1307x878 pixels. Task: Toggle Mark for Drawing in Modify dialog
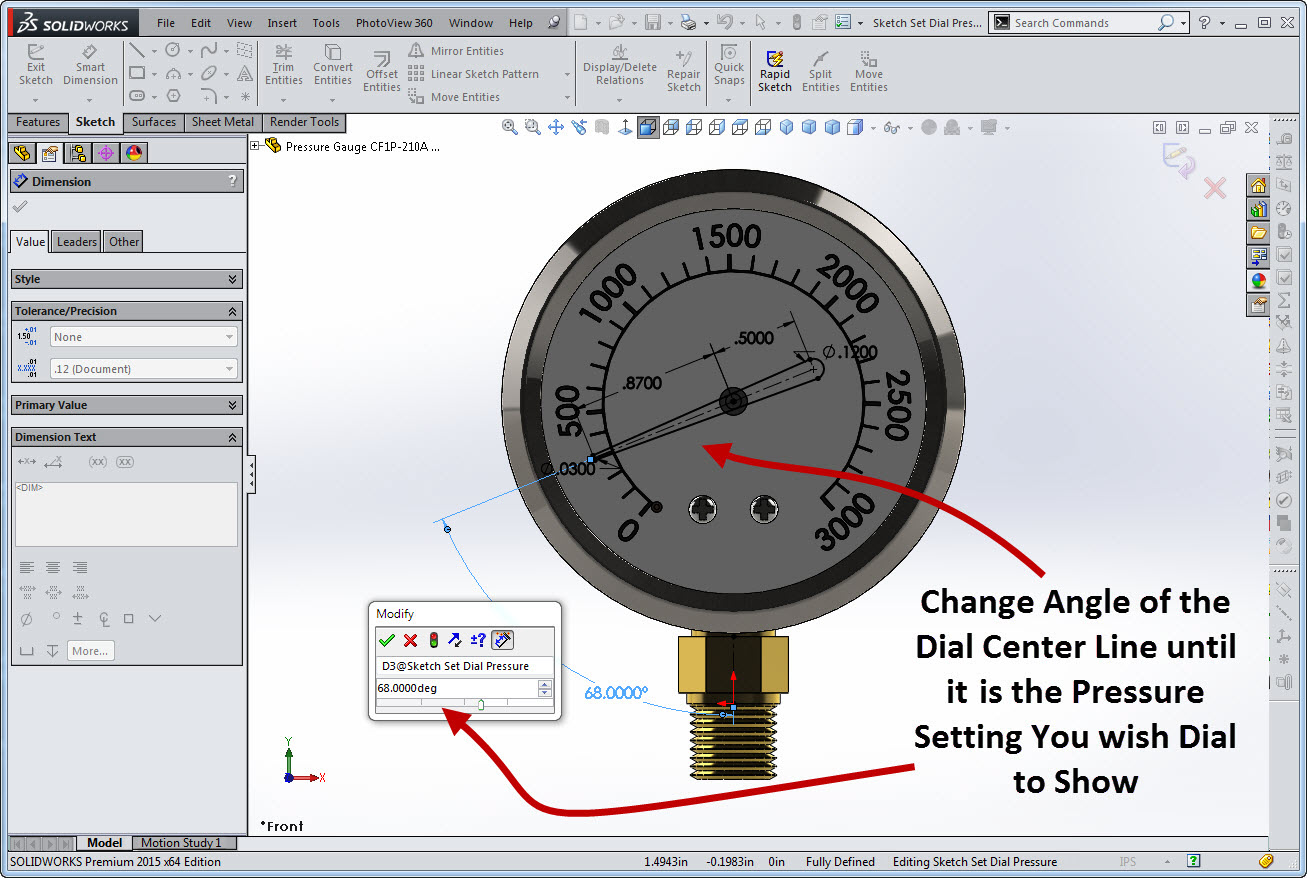(502, 640)
